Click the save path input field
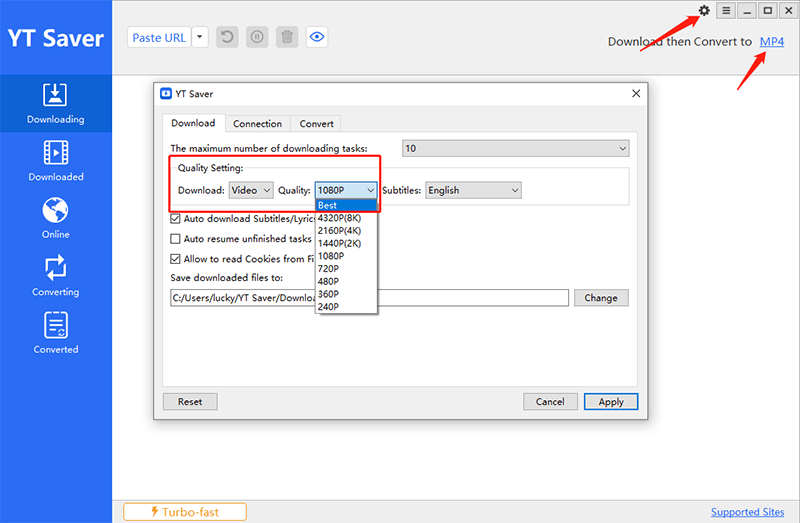 coord(369,298)
